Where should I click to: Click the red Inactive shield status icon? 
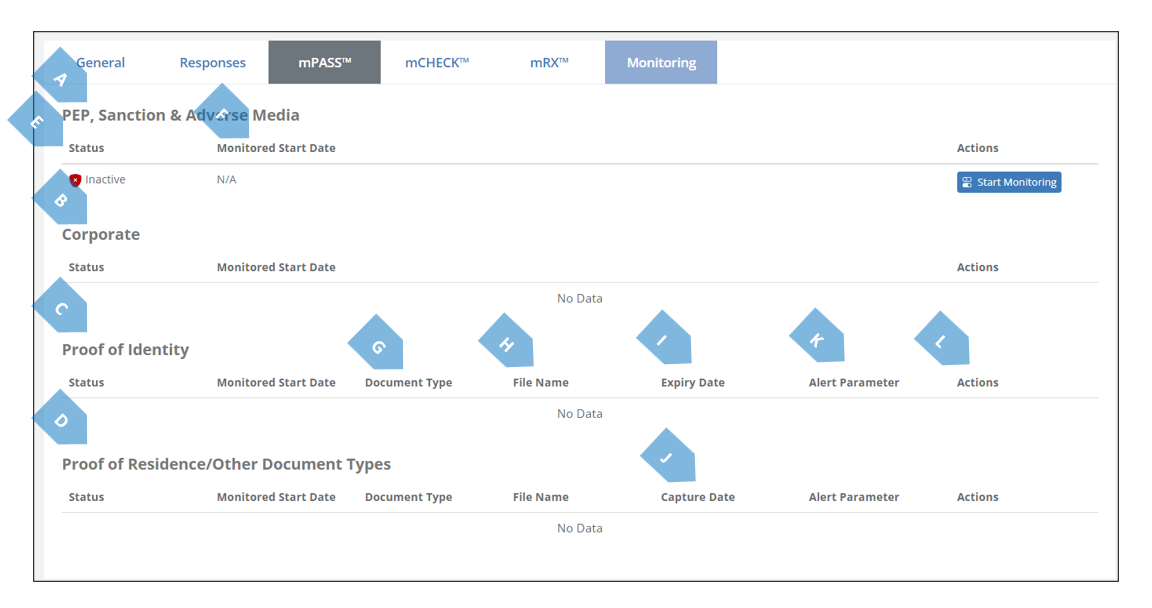coord(75,181)
